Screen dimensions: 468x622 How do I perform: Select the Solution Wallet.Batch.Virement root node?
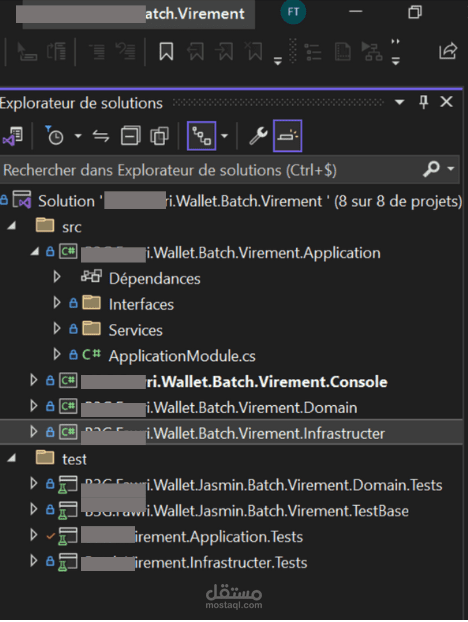click(x=250, y=201)
